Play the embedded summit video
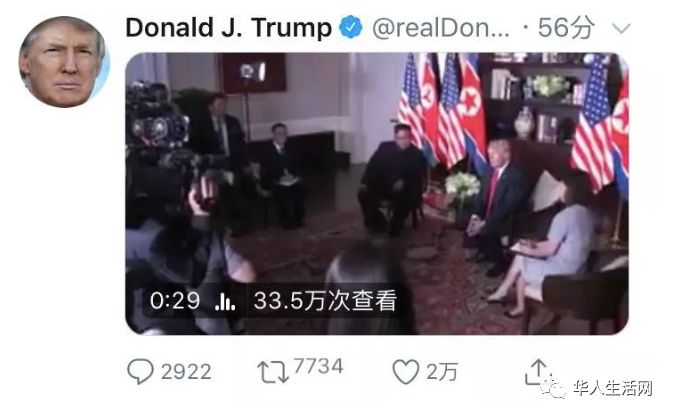The width and height of the screenshot is (674, 418). tap(377, 194)
